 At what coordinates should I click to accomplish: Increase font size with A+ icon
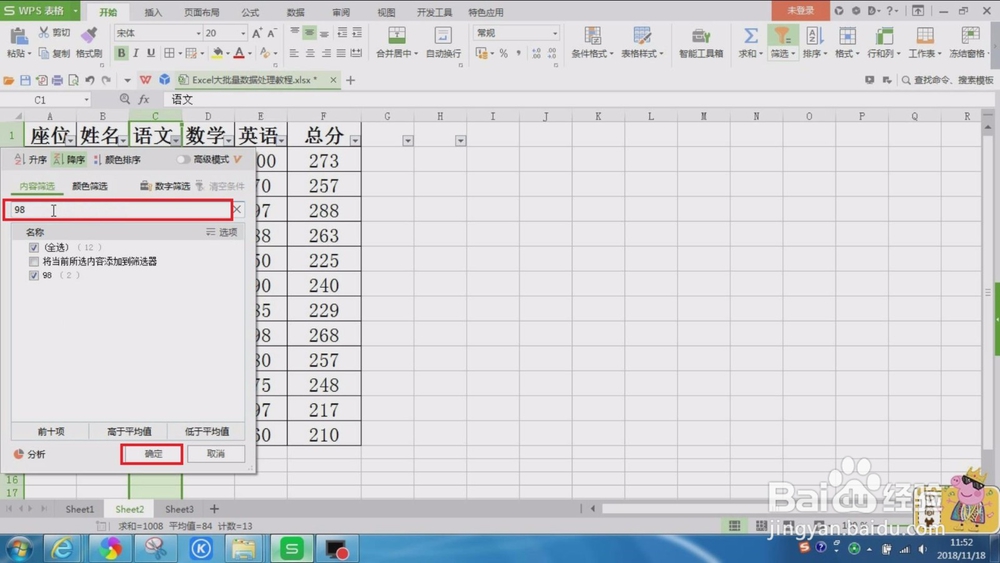click(x=257, y=33)
